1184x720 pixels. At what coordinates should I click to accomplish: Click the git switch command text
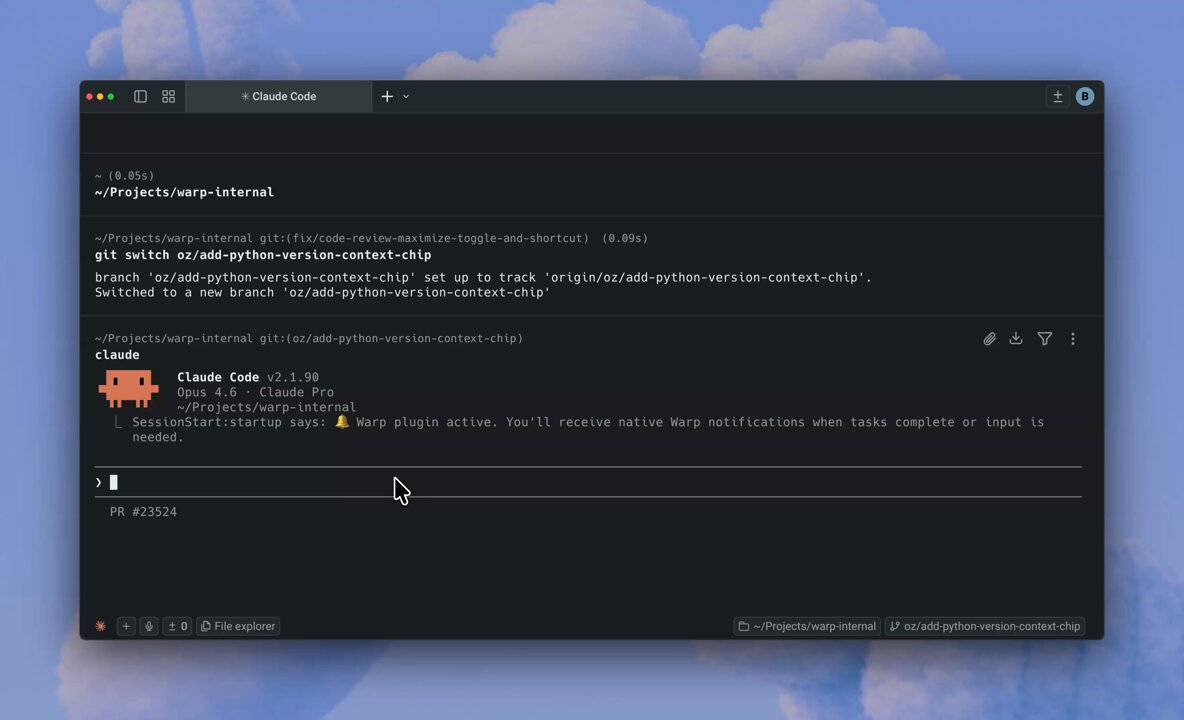click(x=263, y=255)
